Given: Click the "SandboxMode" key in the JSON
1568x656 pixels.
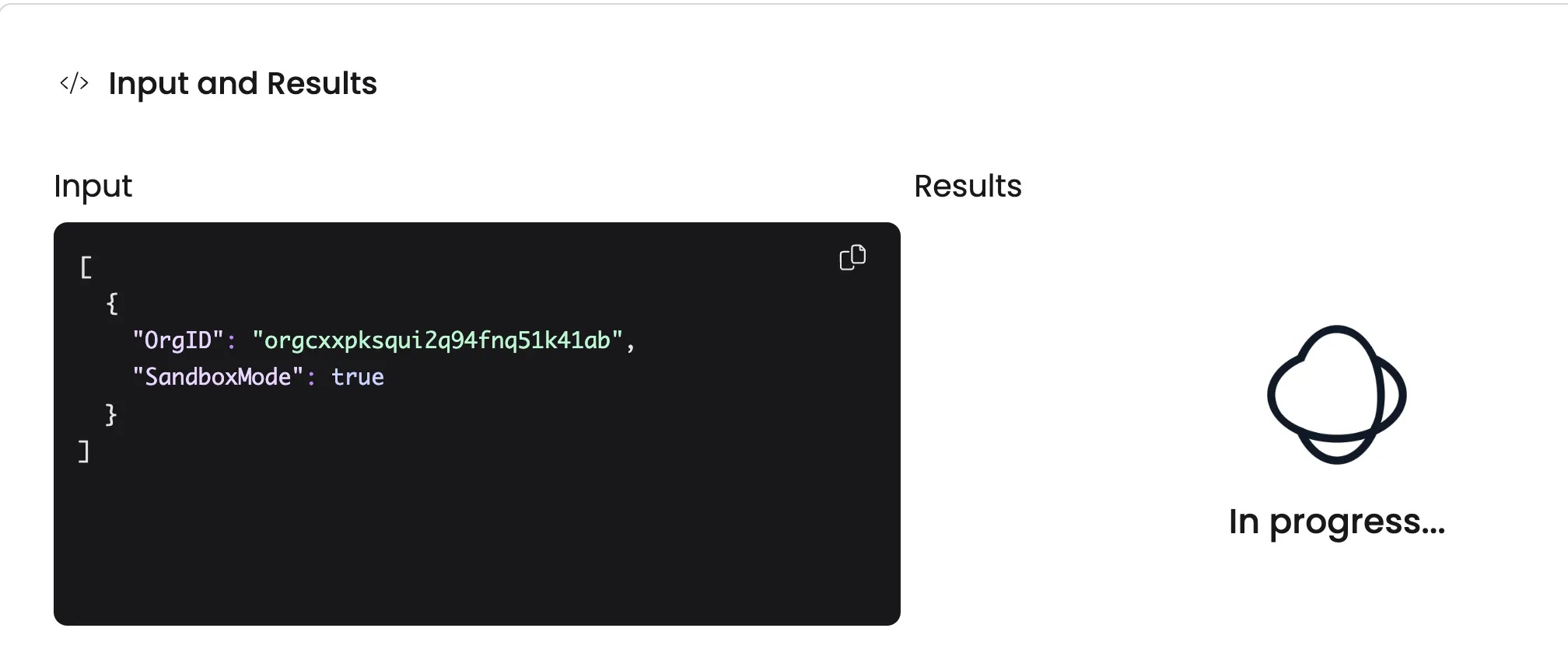Looking at the screenshot, I should click(217, 377).
